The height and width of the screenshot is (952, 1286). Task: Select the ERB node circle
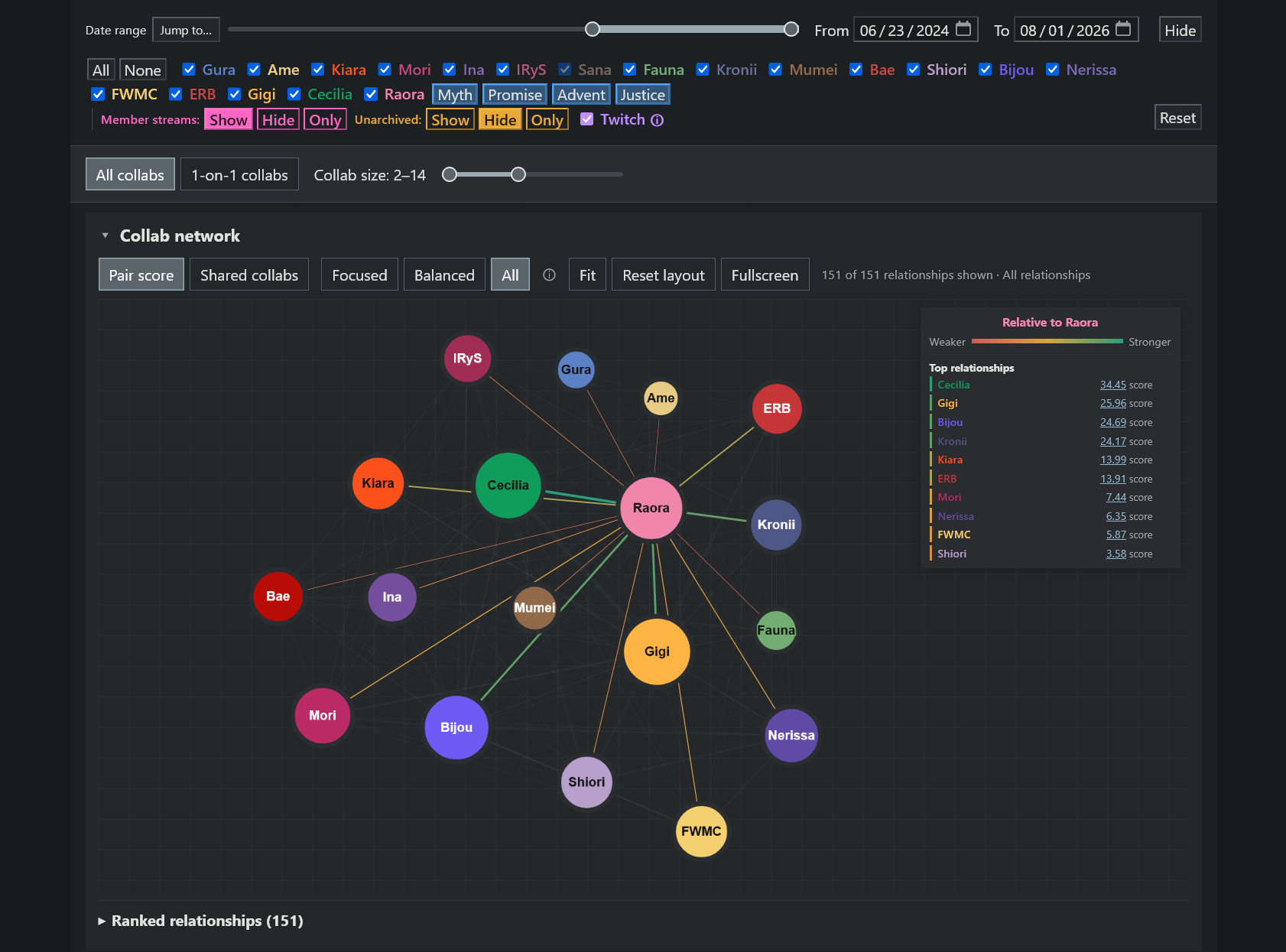pyautogui.click(x=777, y=408)
